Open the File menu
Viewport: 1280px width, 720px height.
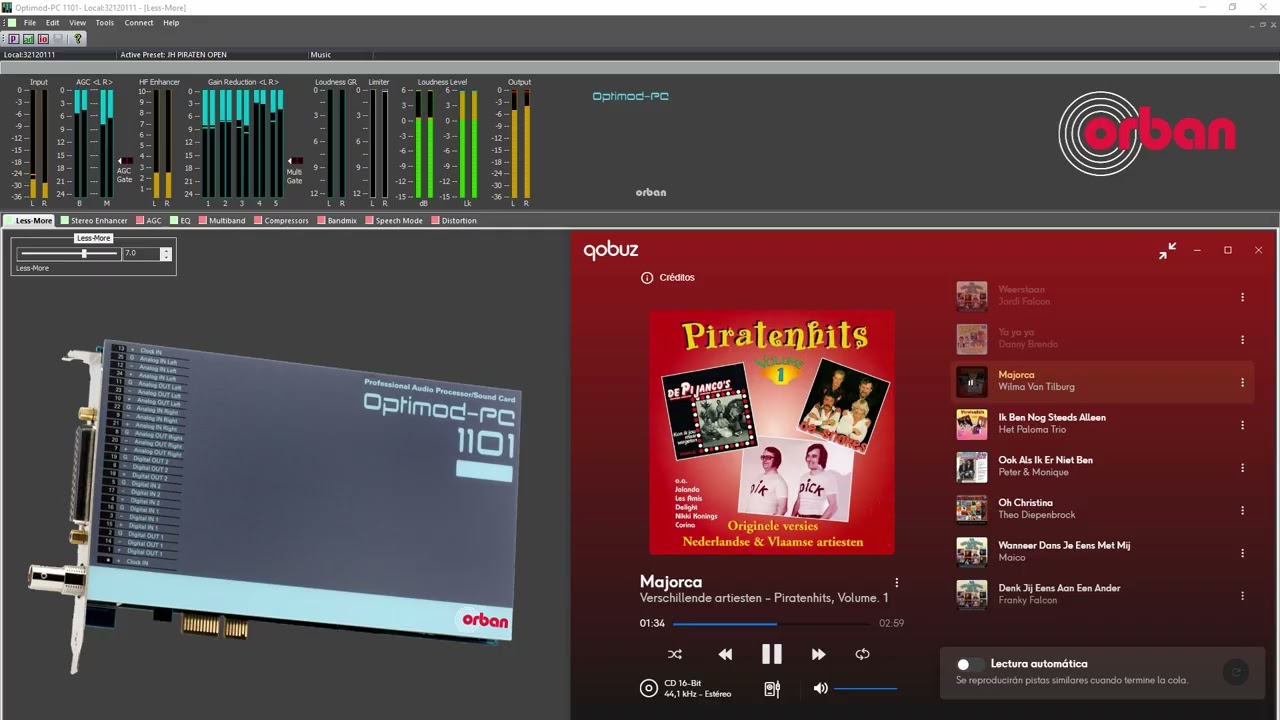pos(30,22)
